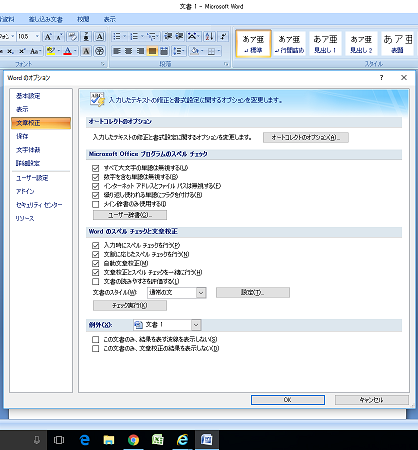Toggle ignore Internet and file addresses checkbox
Screen dimensions: 418x450
pyautogui.click(x=96, y=186)
